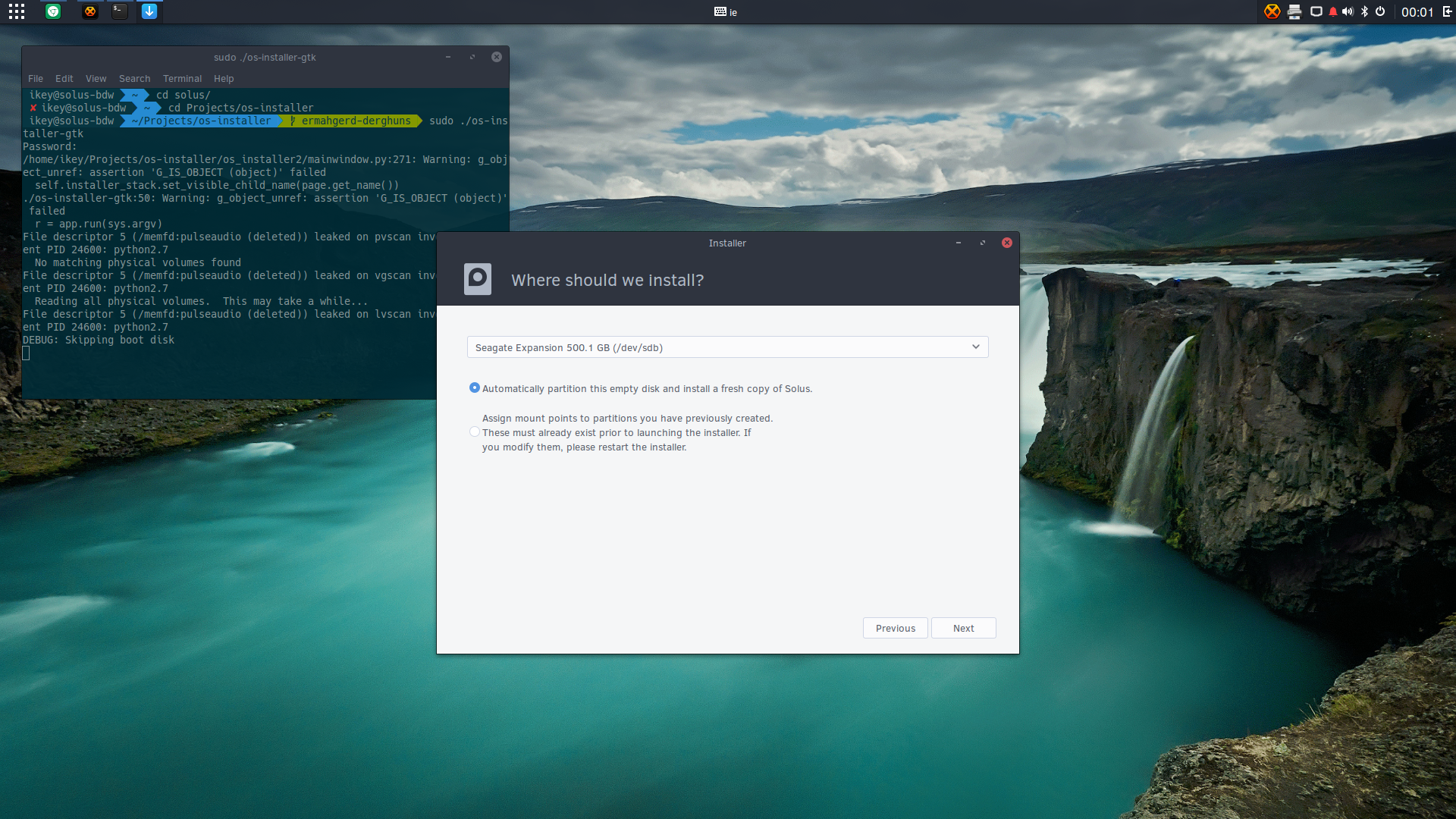This screenshot has height=819, width=1456.
Task: Open the Bluetooth tray indicator
Action: [1364, 11]
